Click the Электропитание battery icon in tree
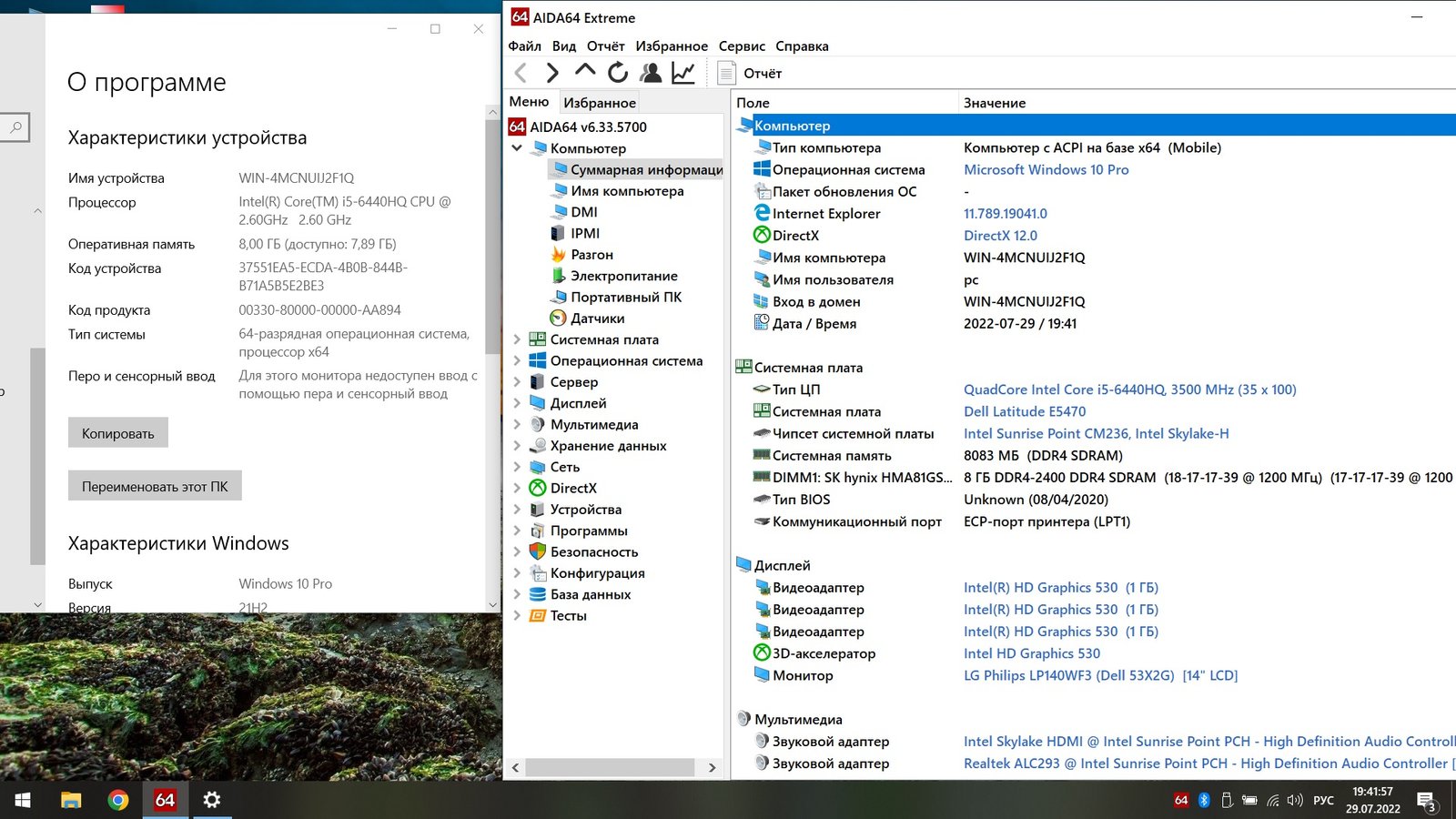The height and width of the screenshot is (819, 1456). pos(558,276)
